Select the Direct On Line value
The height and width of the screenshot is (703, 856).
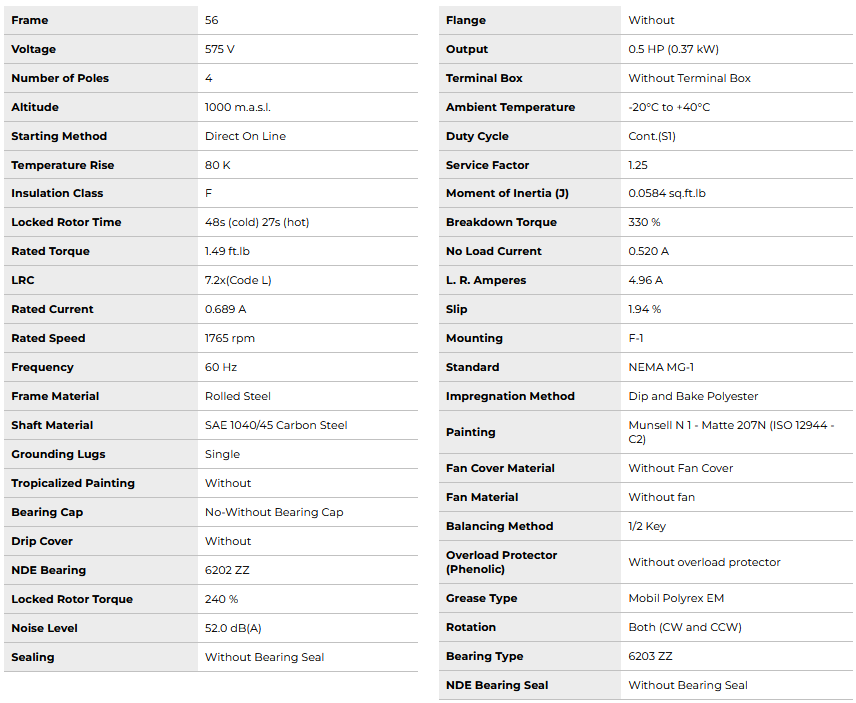[x=245, y=136]
